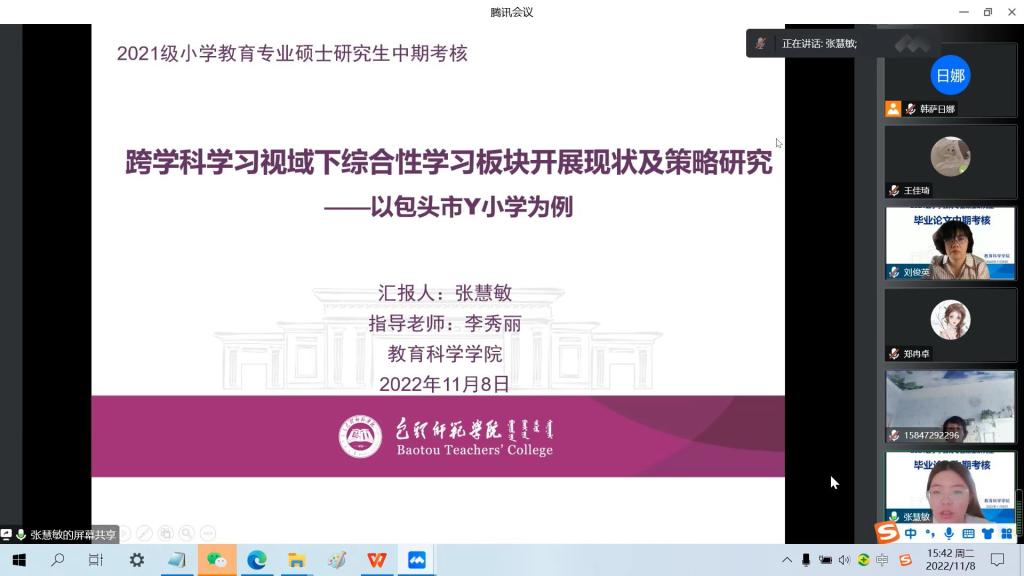Open Tencent Meeting icon in taskbar
1024x576 pixels.
click(x=417, y=560)
